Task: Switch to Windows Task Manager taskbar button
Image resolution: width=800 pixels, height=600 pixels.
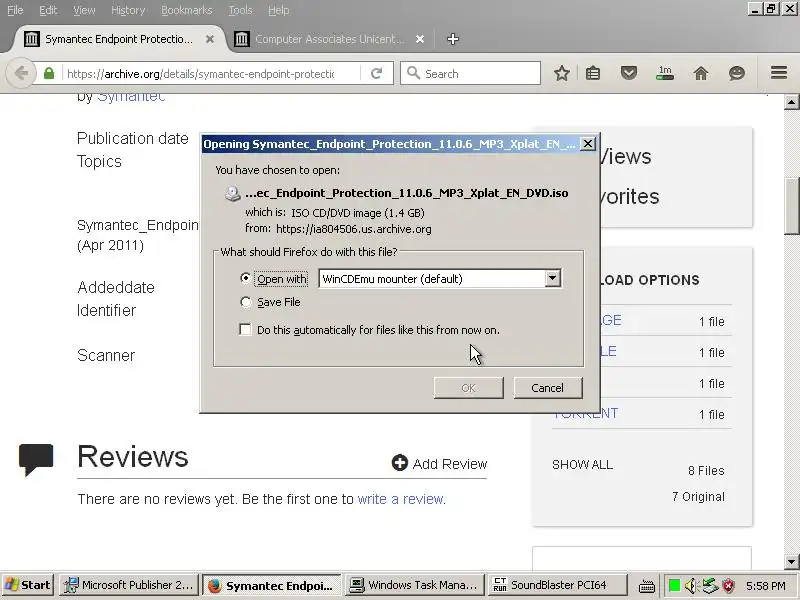Action: pyautogui.click(x=414, y=585)
